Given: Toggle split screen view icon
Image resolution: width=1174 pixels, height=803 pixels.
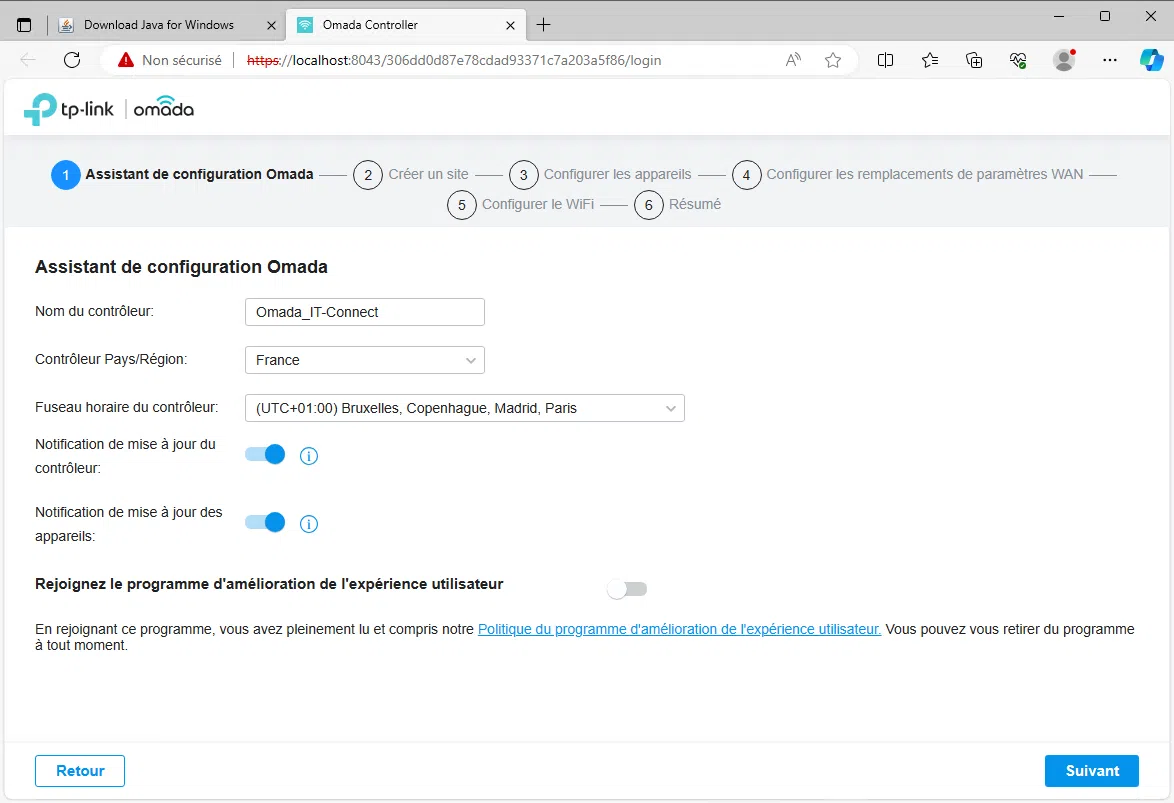Looking at the screenshot, I should click(885, 60).
